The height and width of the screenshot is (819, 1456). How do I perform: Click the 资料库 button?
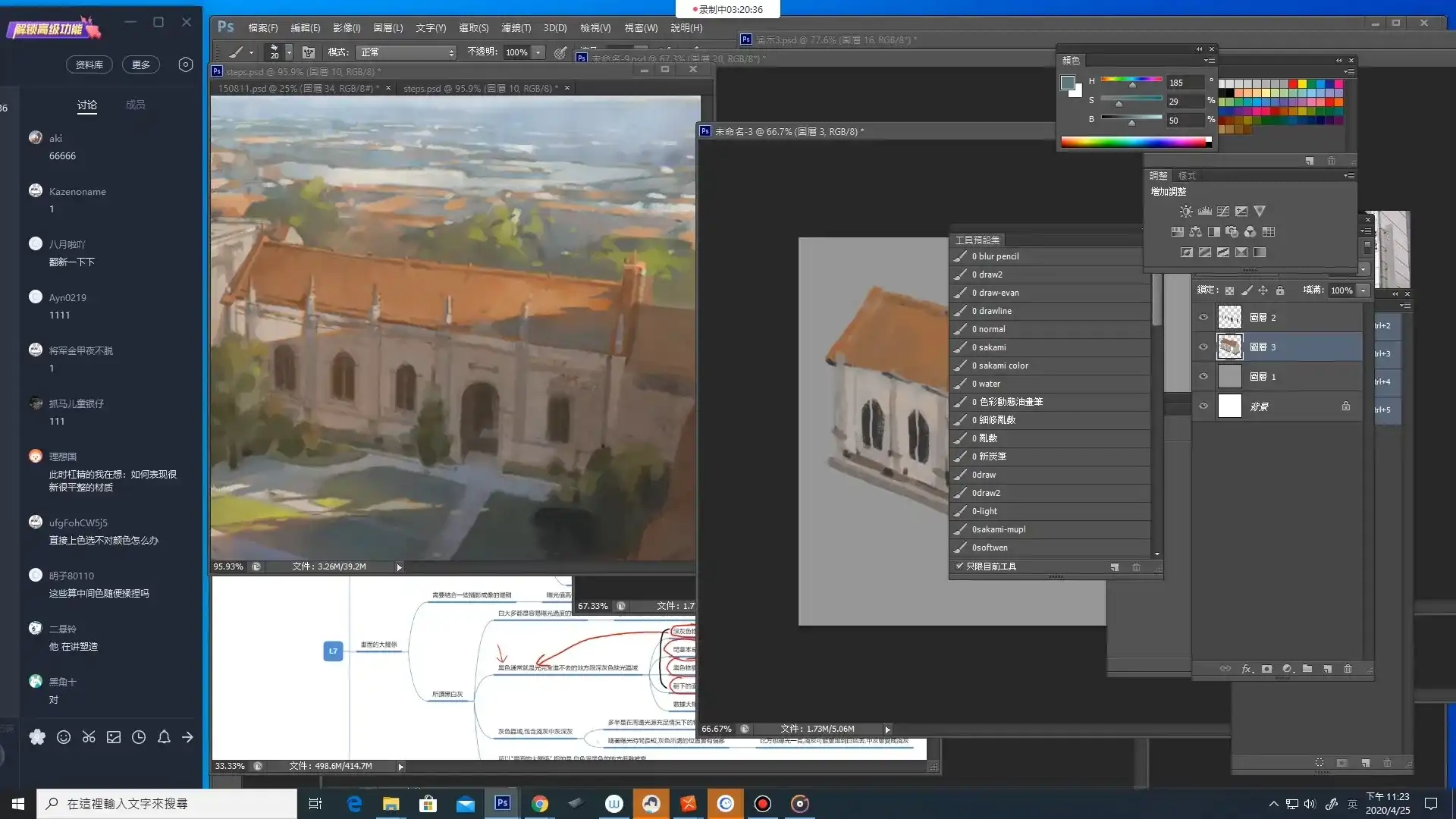(x=89, y=64)
